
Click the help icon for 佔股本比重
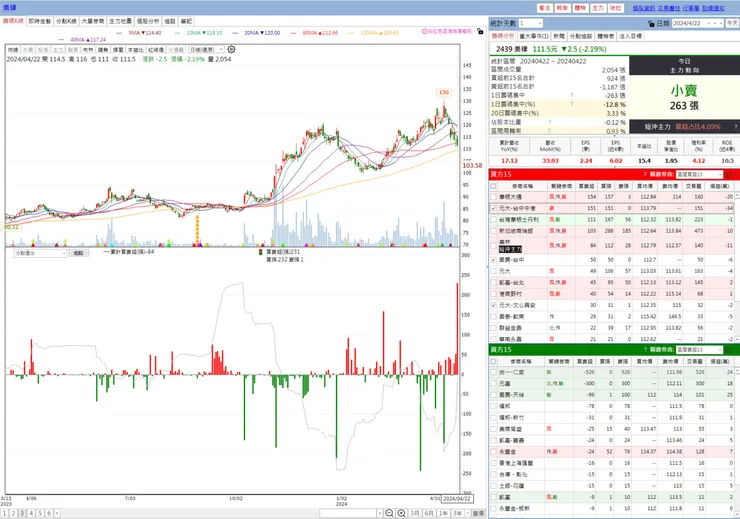pyautogui.click(x=549, y=122)
